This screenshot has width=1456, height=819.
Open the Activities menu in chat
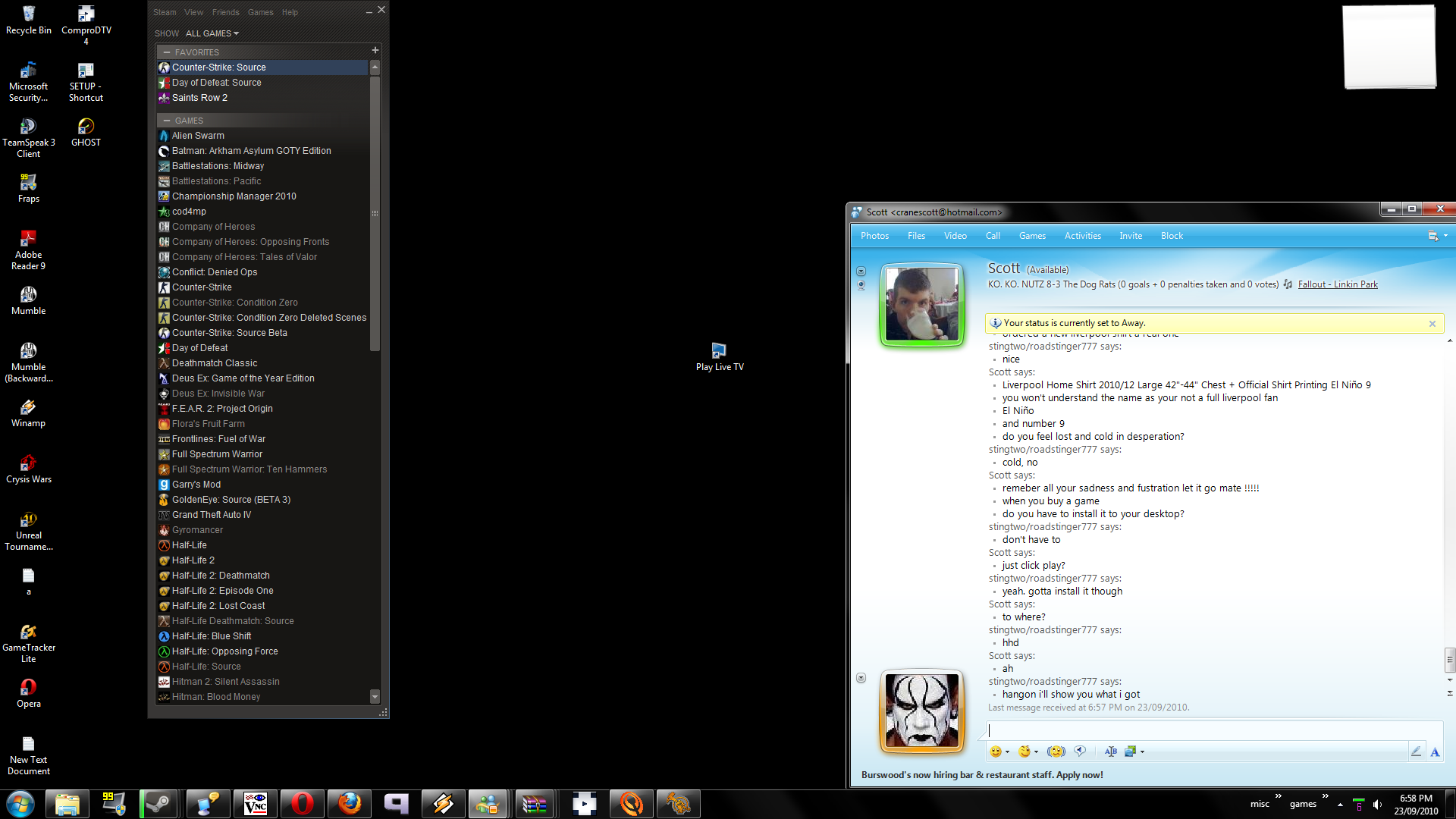pyautogui.click(x=1082, y=236)
